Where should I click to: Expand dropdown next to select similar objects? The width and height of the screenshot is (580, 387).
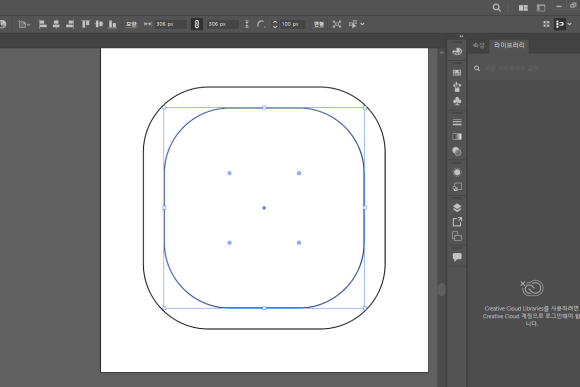362,24
